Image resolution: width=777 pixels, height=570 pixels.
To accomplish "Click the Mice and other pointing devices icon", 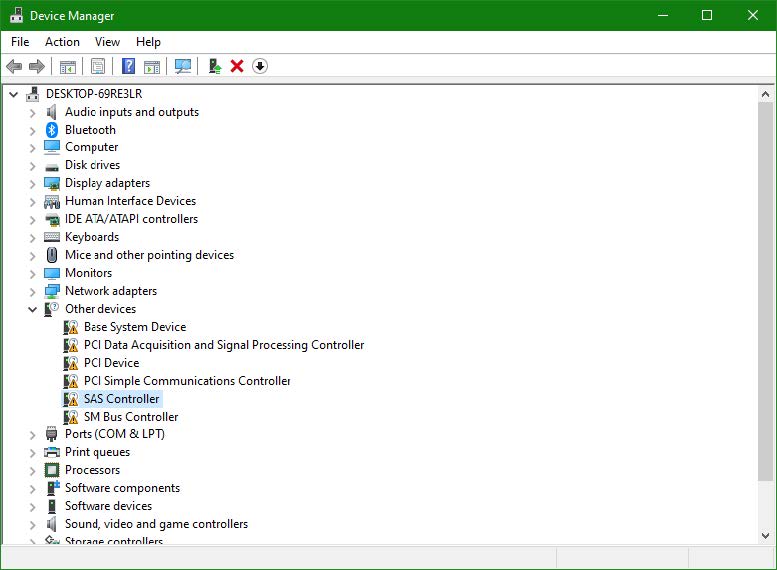I will pos(52,255).
